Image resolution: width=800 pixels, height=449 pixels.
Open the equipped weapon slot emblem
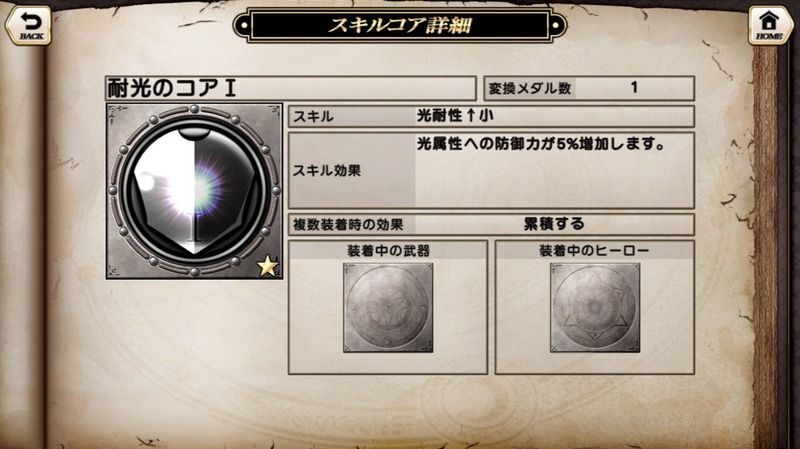tap(388, 308)
